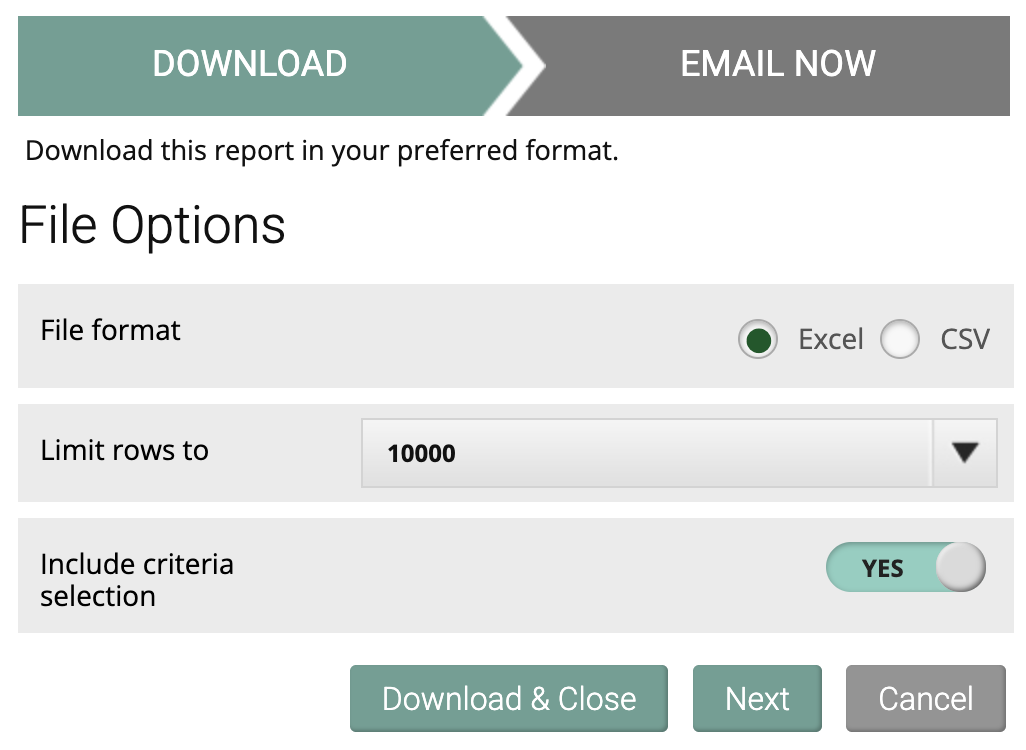Click the YES label on toggle
The height and width of the screenshot is (750, 1026).
click(x=882, y=569)
